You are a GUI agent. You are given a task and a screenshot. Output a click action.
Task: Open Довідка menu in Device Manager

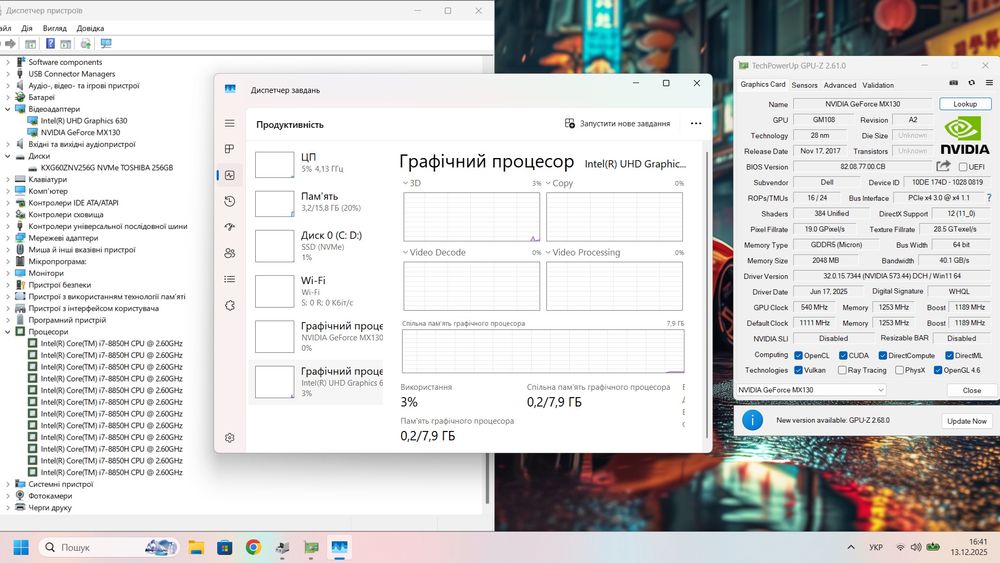pyautogui.click(x=90, y=28)
